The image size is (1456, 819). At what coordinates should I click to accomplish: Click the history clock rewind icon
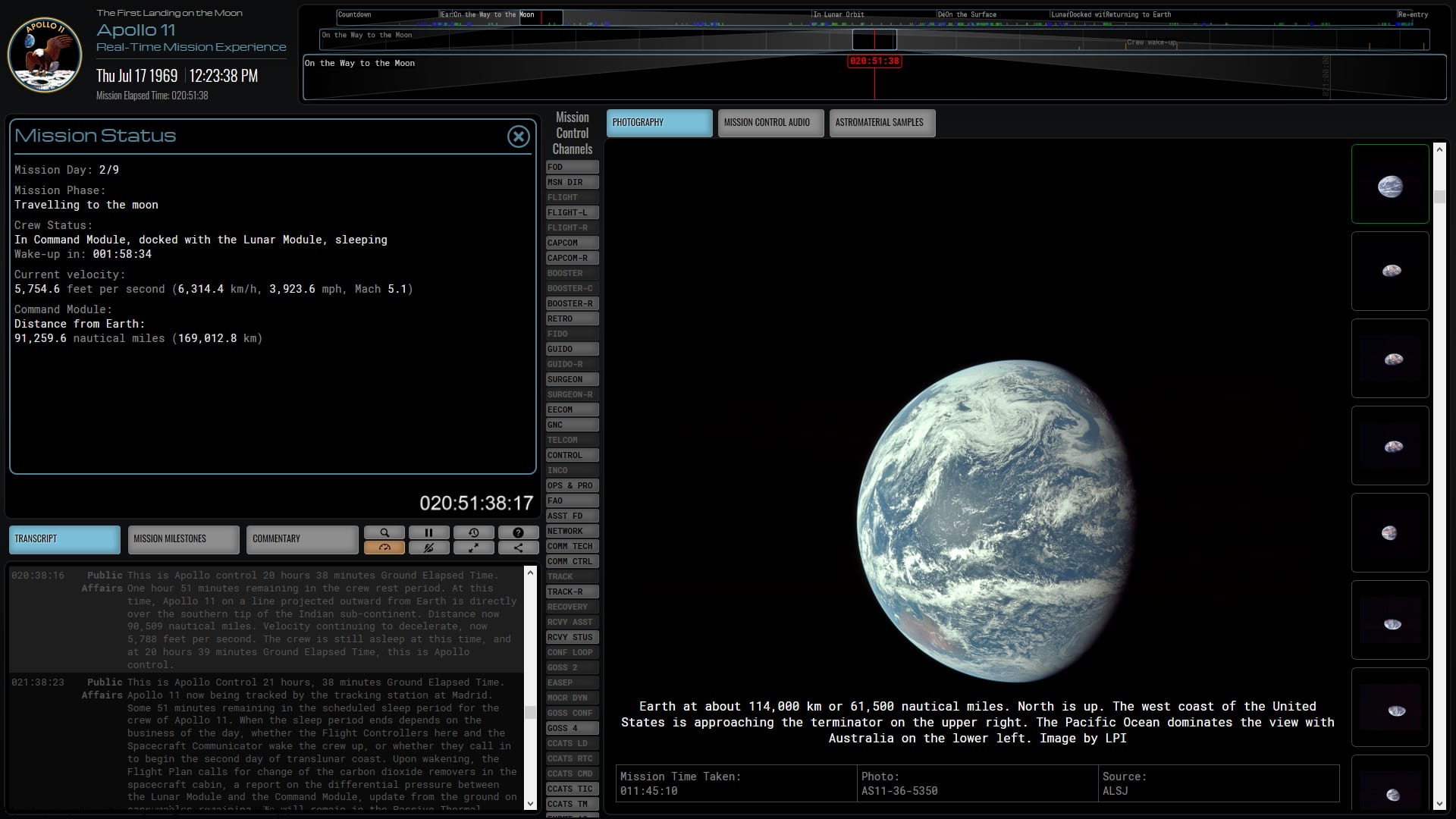click(473, 532)
